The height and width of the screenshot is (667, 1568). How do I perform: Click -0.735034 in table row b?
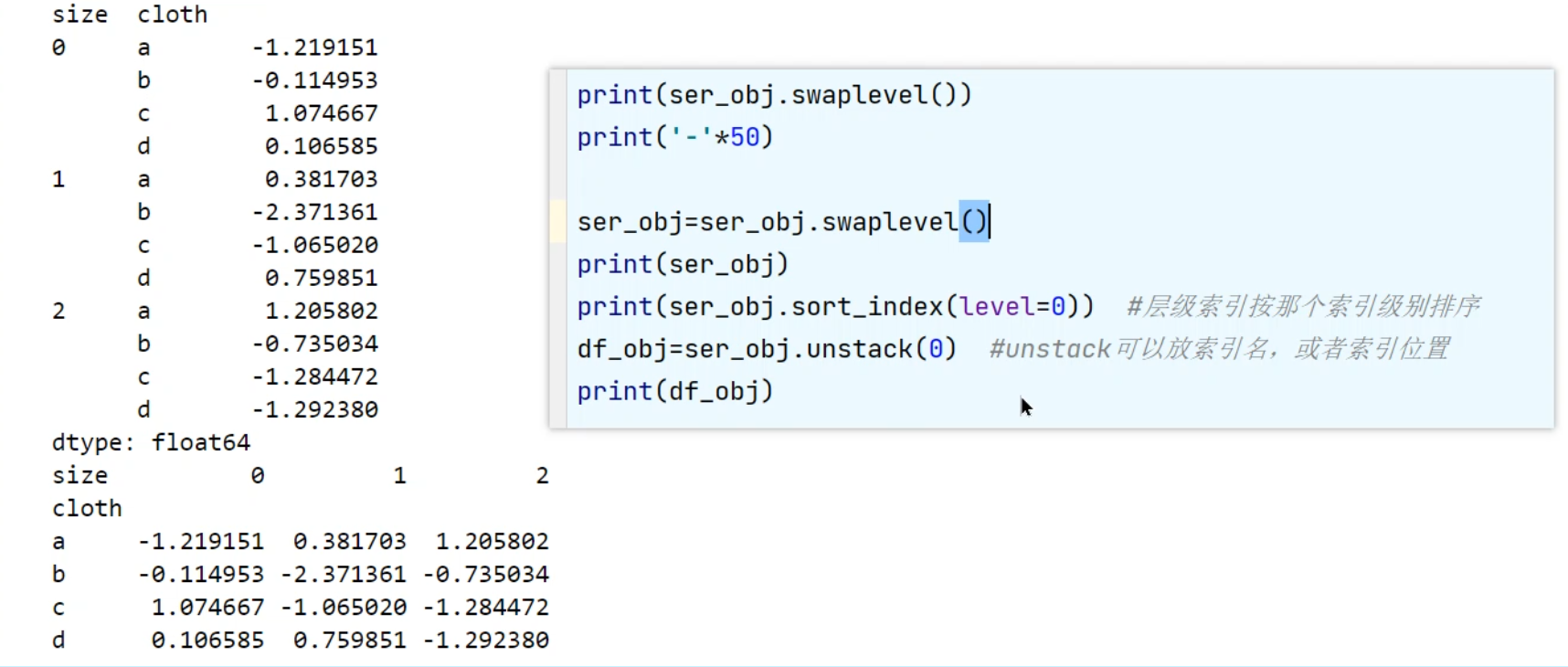point(486,575)
